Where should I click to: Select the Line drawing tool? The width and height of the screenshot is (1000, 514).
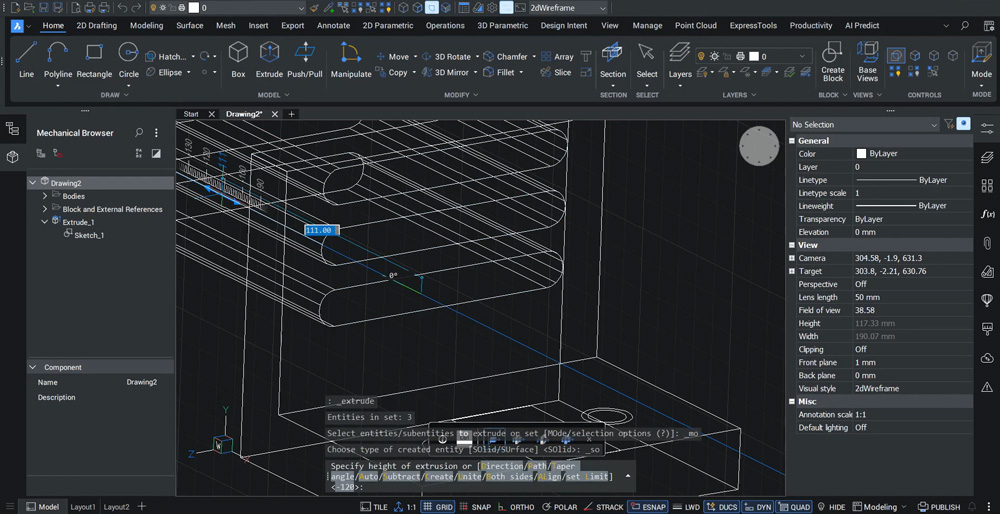(27, 59)
